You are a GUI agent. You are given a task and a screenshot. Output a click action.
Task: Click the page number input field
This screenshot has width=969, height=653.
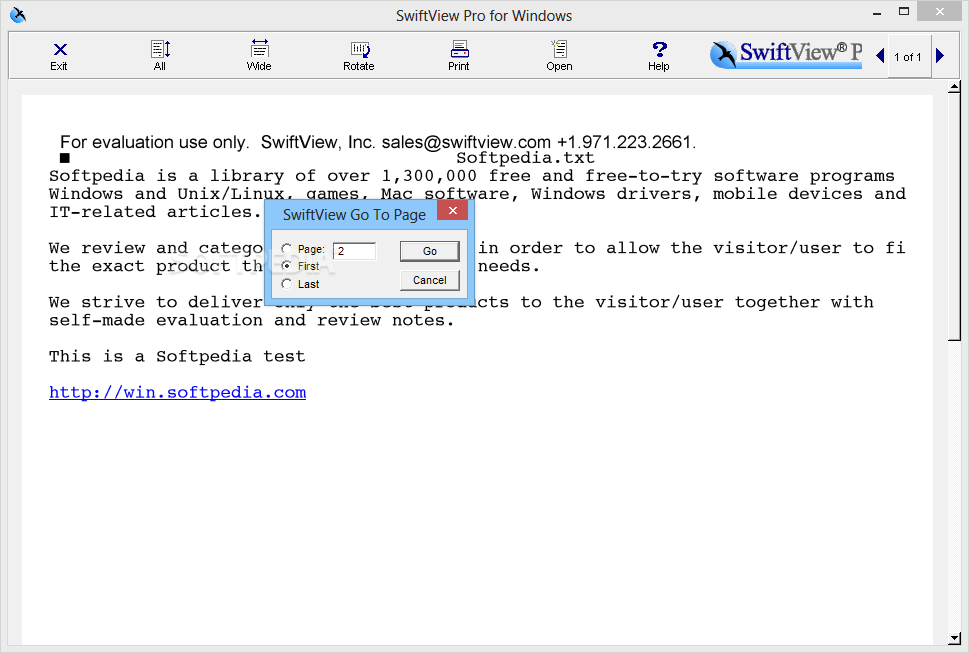coord(355,251)
